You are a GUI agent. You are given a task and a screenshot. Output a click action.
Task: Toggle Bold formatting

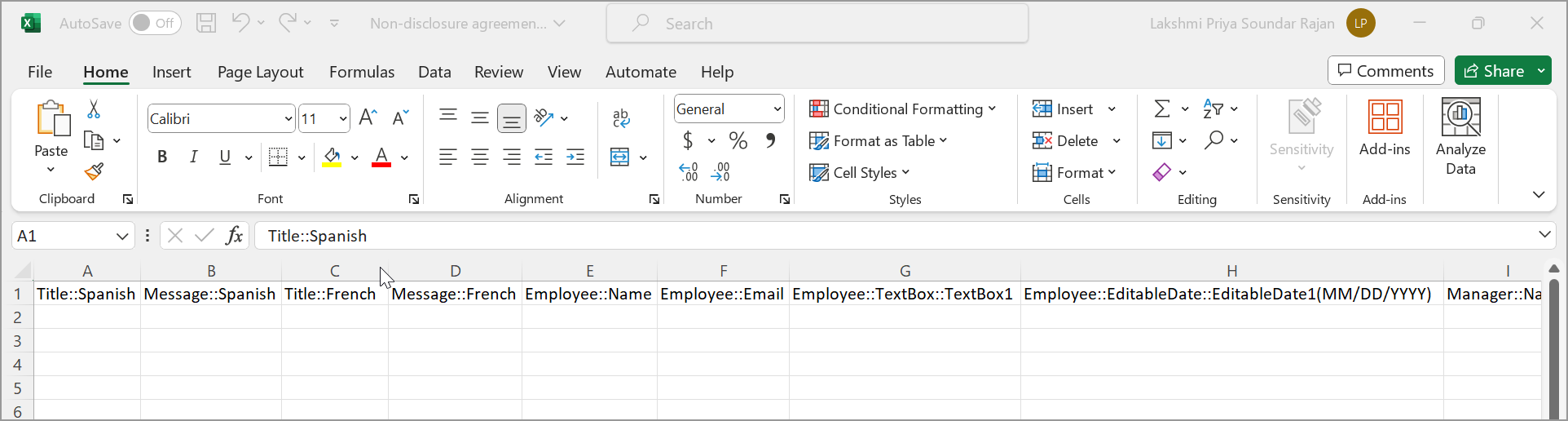pyautogui.click(x=162, y=157)
